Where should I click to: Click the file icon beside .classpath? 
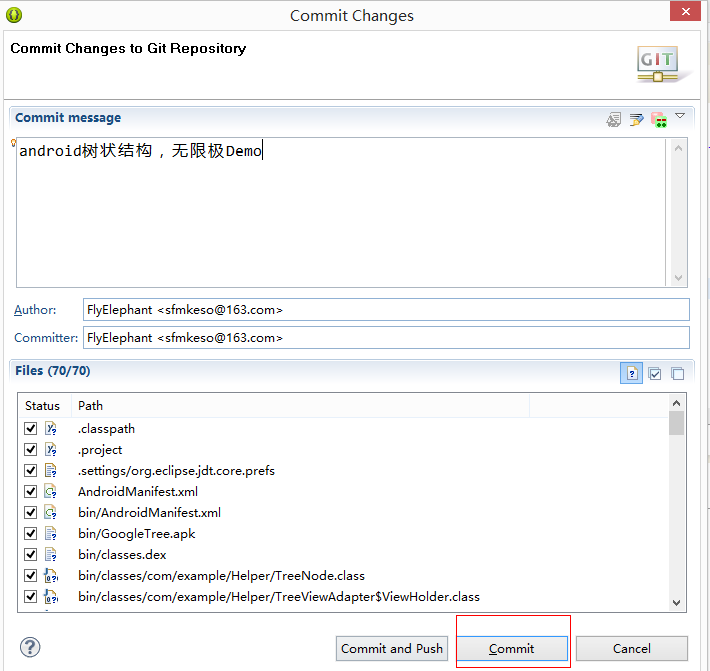[x=51, y=428]
